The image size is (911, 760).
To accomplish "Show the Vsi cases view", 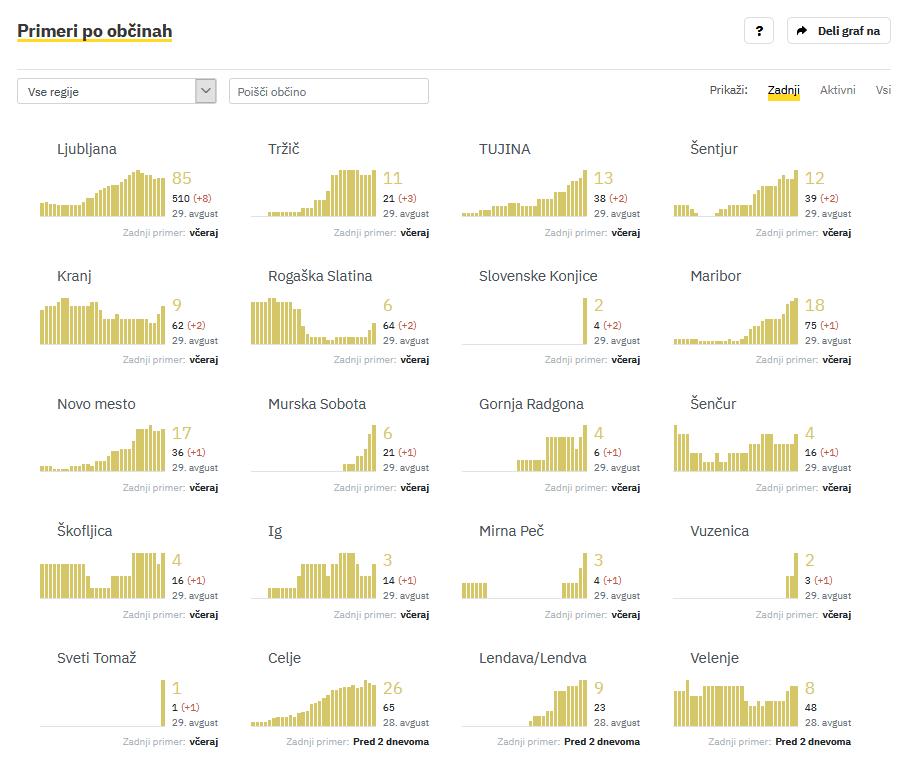I will [883, 90].
